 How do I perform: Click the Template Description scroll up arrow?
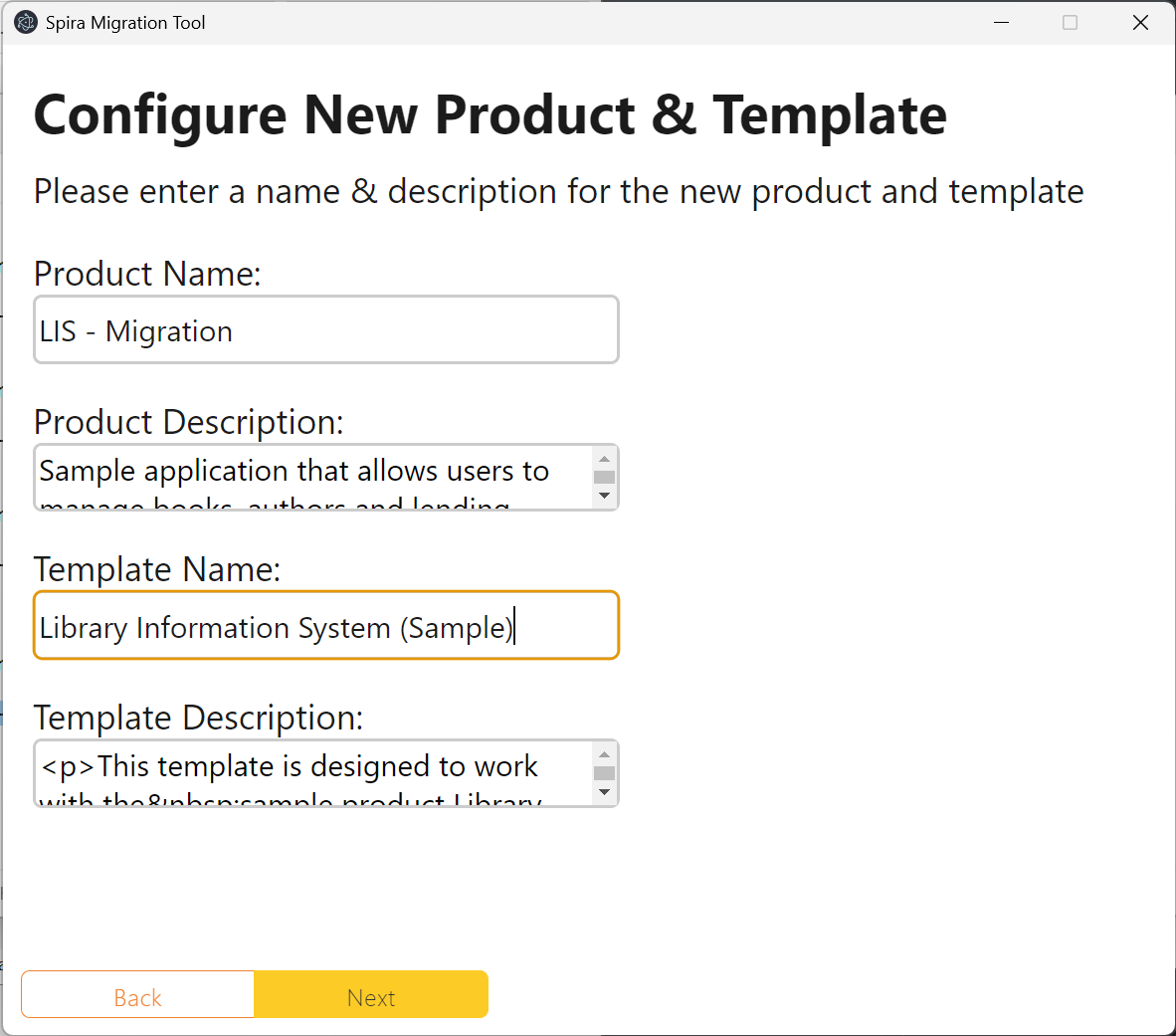click(x=605, y=754)
